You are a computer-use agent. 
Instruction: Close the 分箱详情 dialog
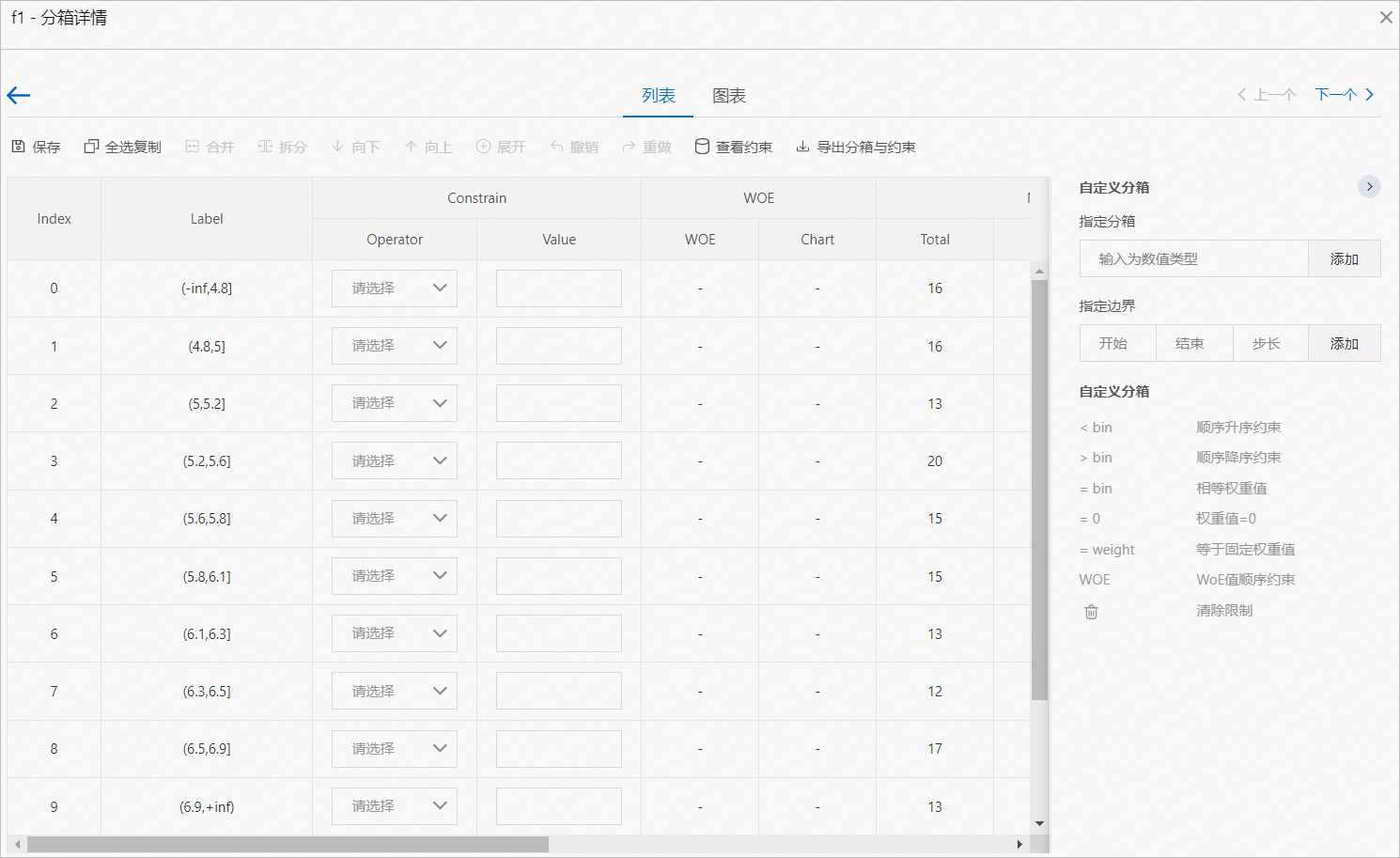[1386, 17]
